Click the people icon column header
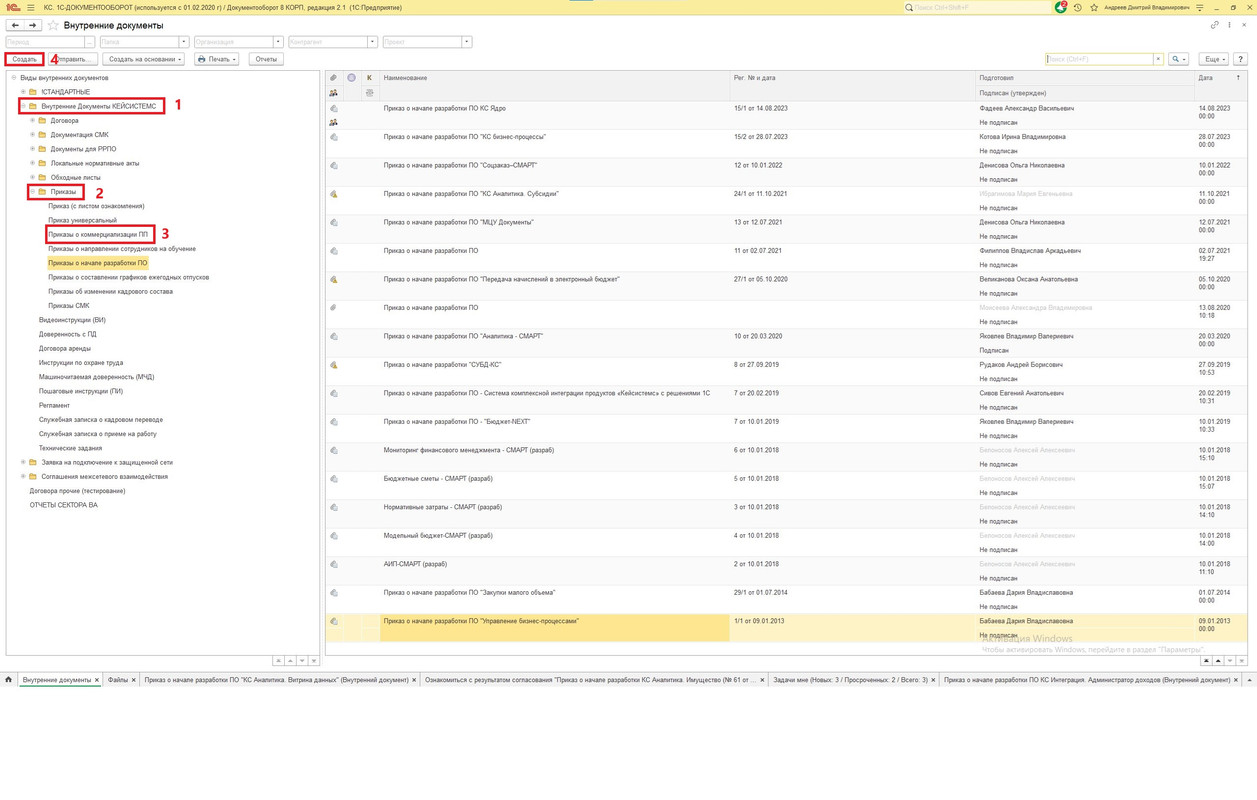1257x800 pixels. click(x=334, y=92)
